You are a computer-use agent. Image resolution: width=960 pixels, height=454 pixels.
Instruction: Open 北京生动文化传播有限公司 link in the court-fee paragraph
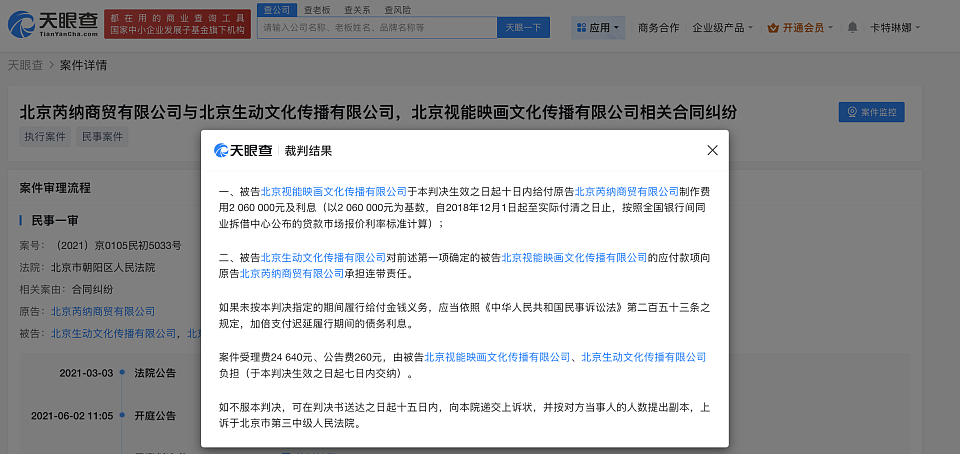pos(643,357)
